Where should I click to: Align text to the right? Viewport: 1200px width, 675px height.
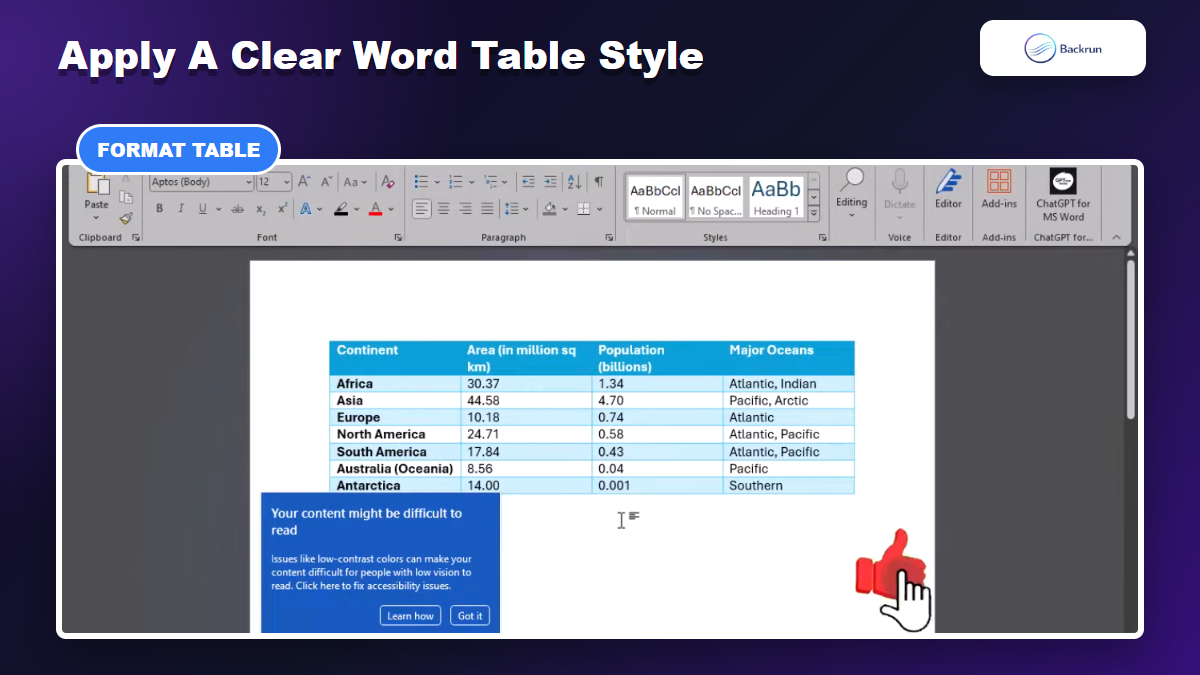(466, 209)
